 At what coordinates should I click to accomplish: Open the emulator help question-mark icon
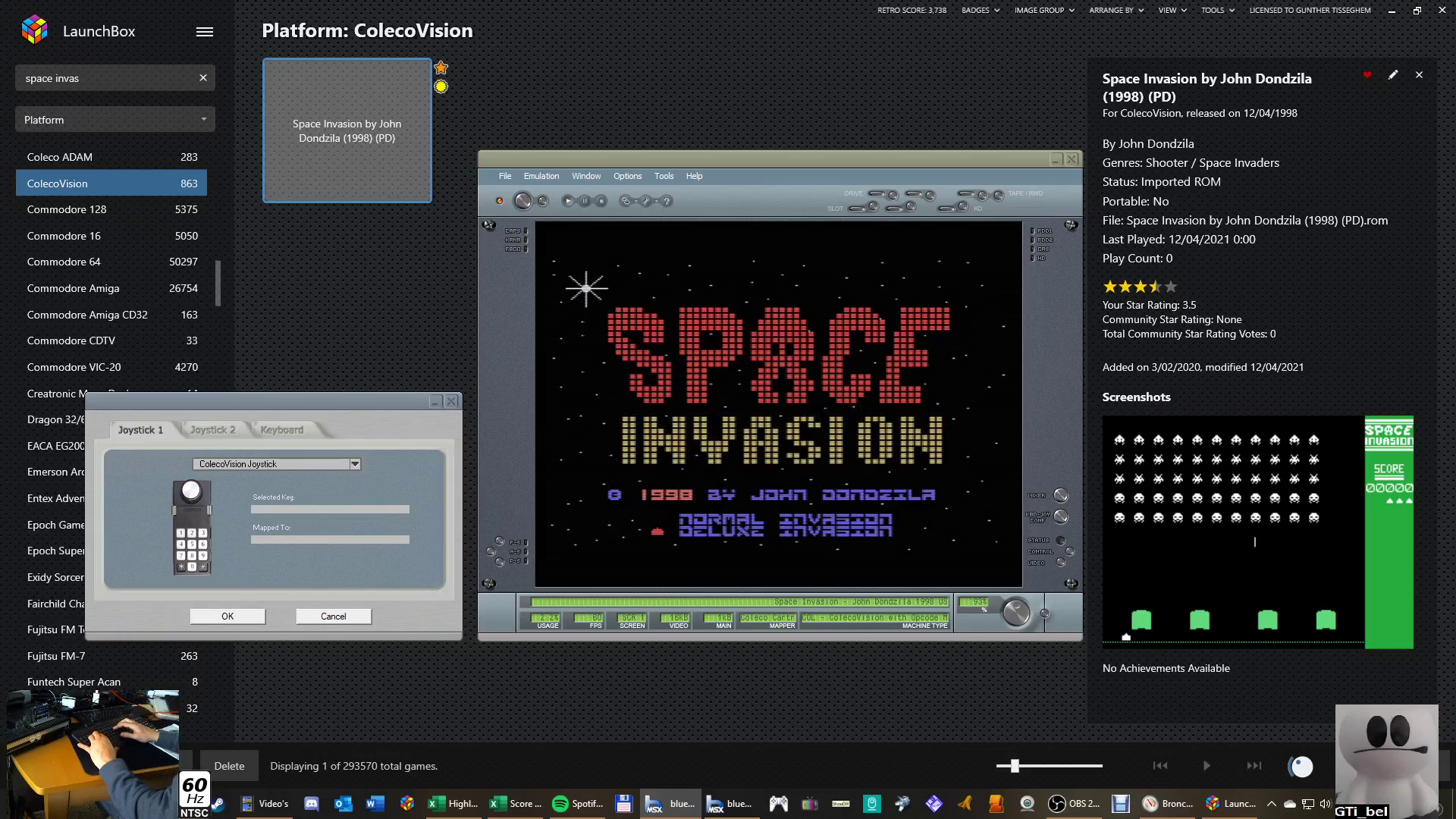[667, 201]
